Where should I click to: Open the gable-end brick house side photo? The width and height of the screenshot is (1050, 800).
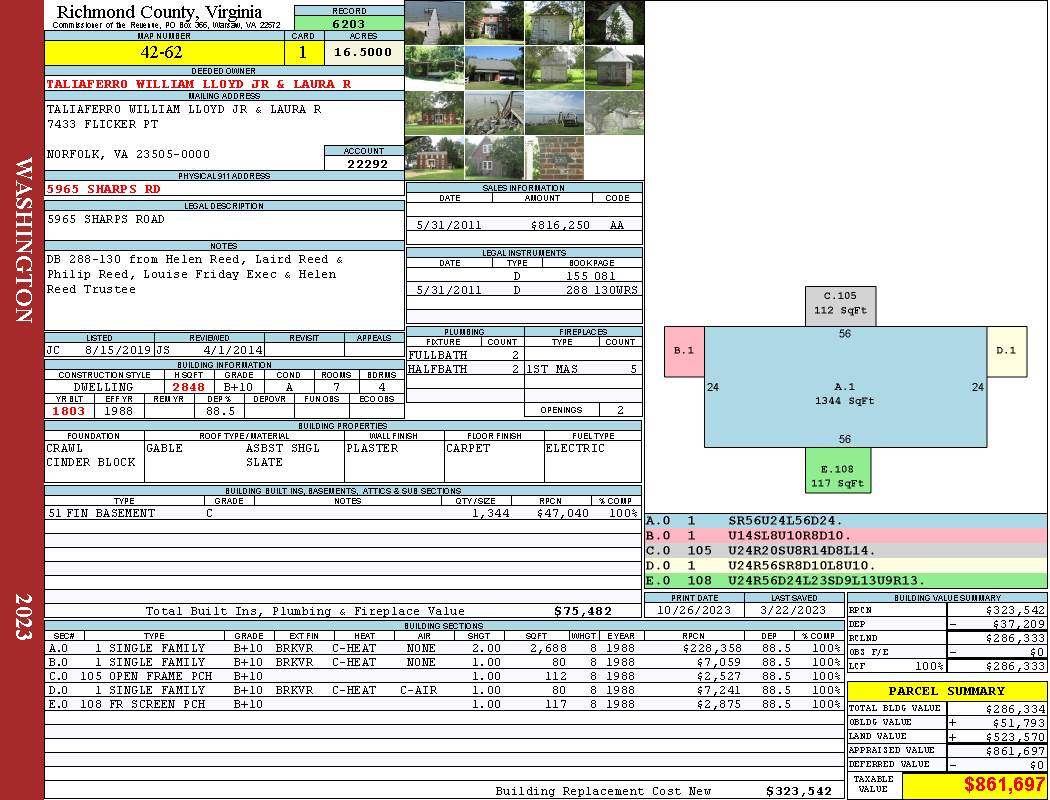pos(495,158)
